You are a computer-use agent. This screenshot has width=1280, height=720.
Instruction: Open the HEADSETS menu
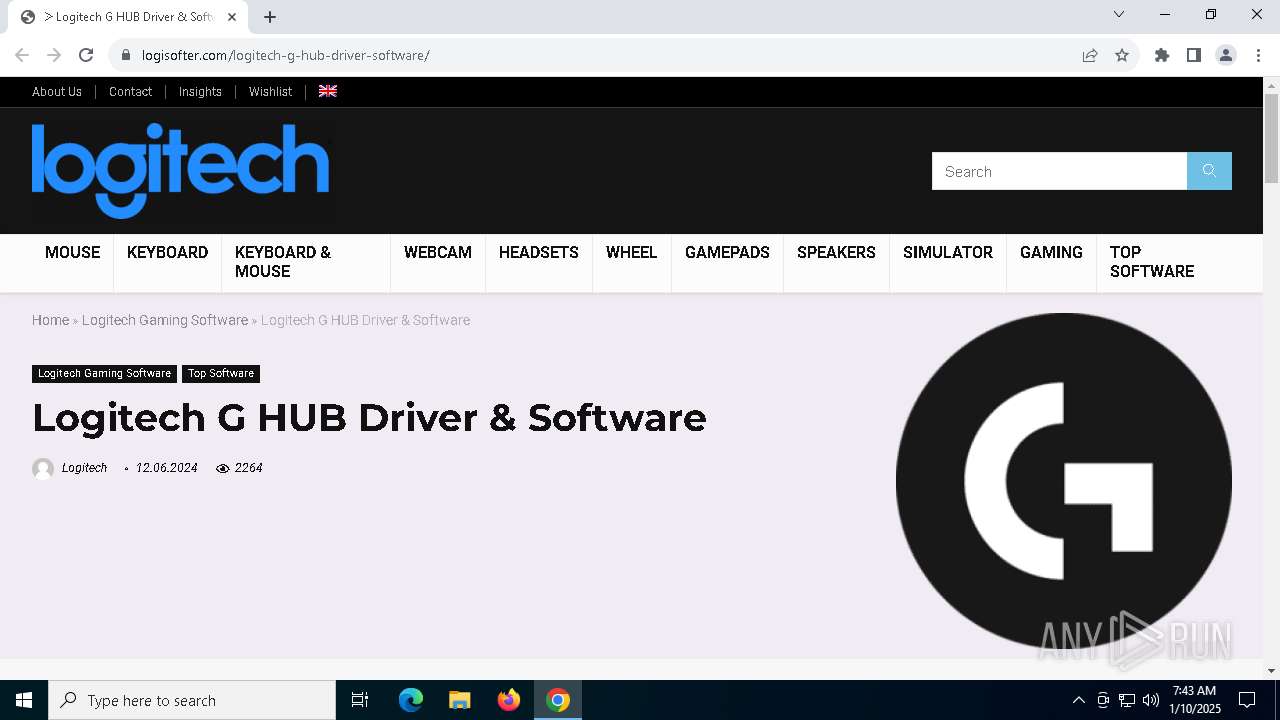pyautogui.click(x=539, y=253)
